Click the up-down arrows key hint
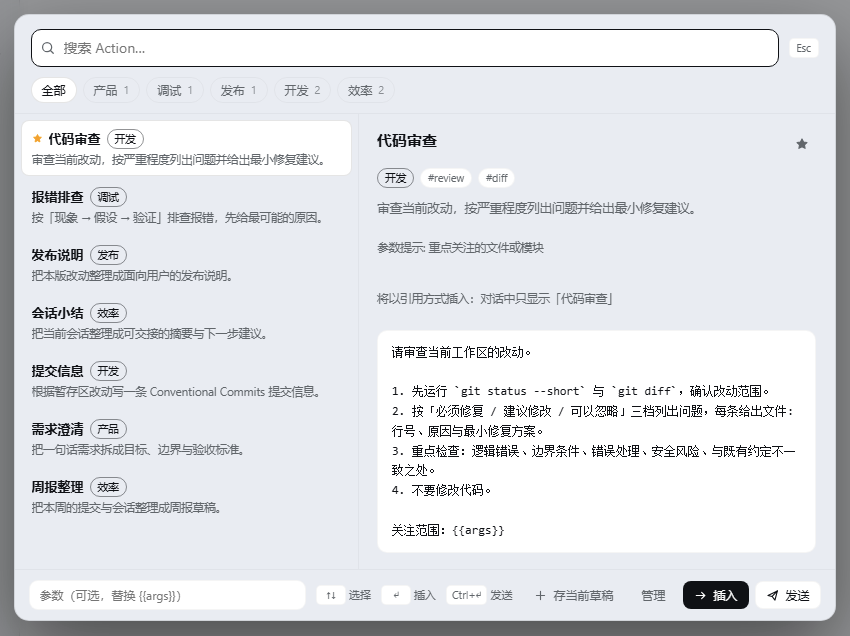 coord(331,595)
